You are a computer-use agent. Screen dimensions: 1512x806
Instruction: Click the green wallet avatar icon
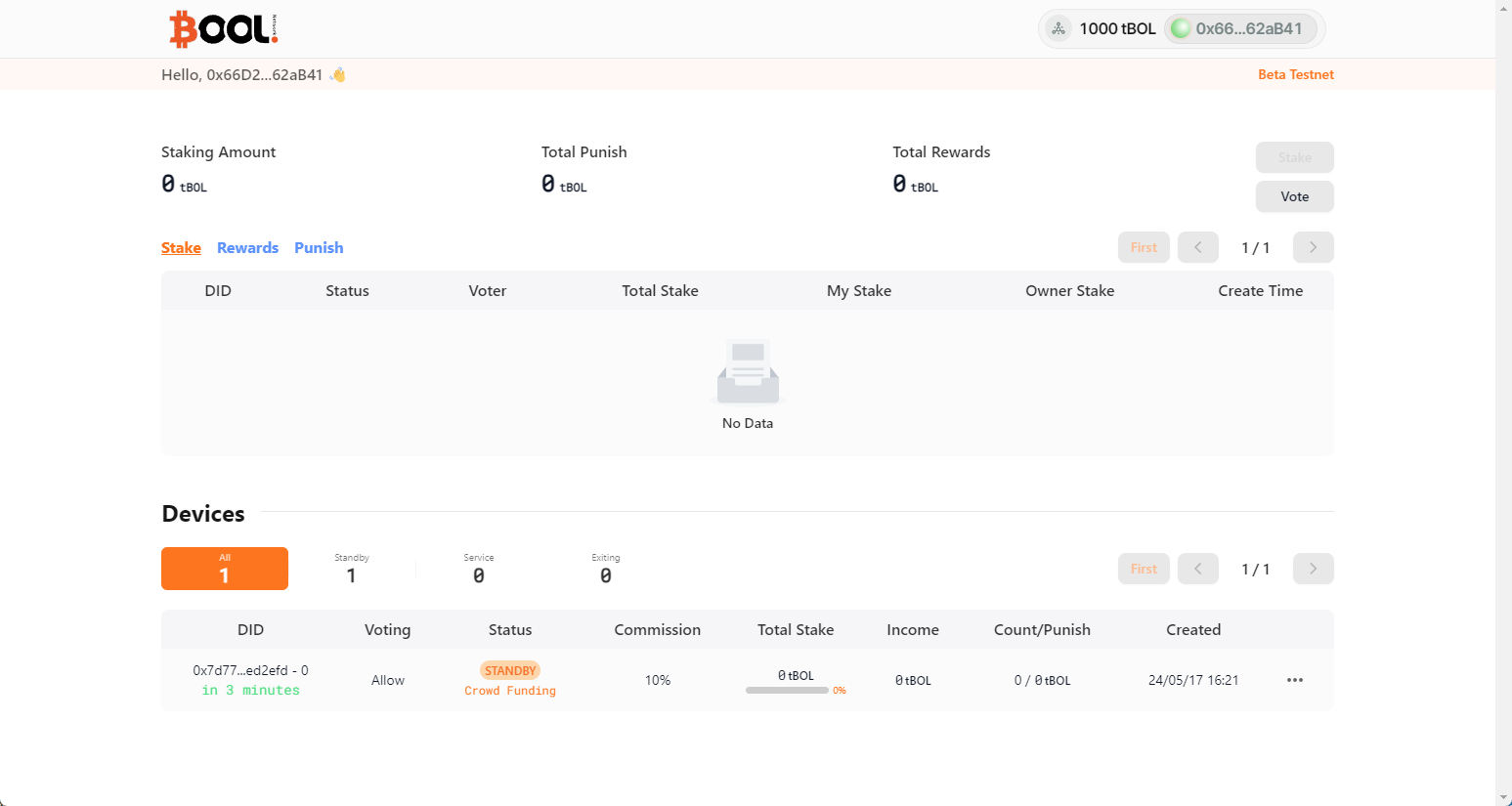(1181, 29)
